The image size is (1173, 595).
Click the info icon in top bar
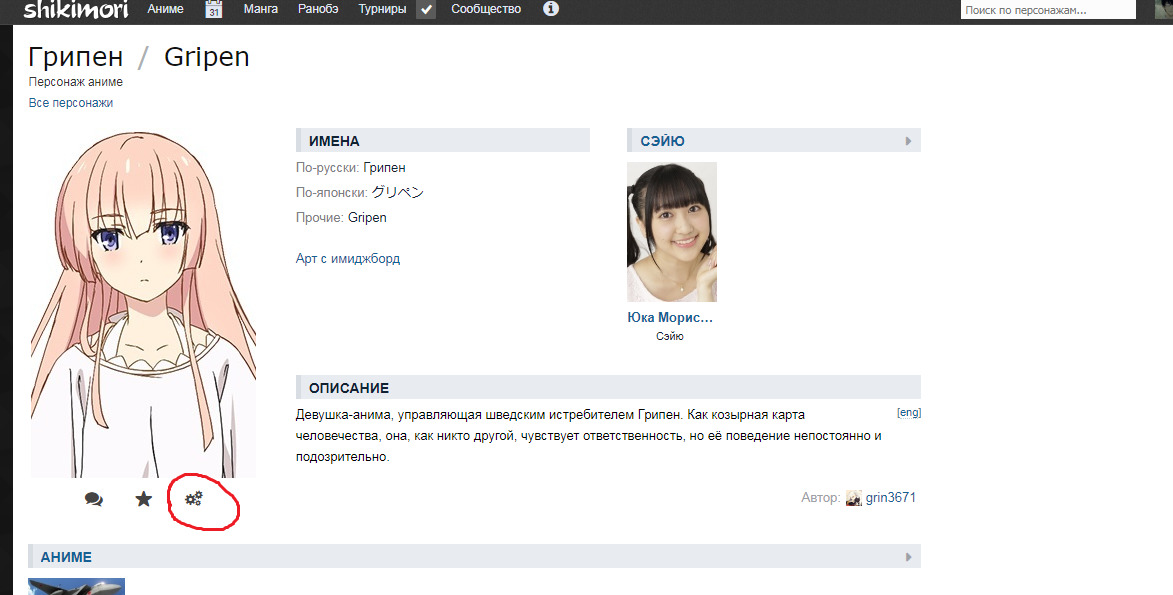click(550, 10)
